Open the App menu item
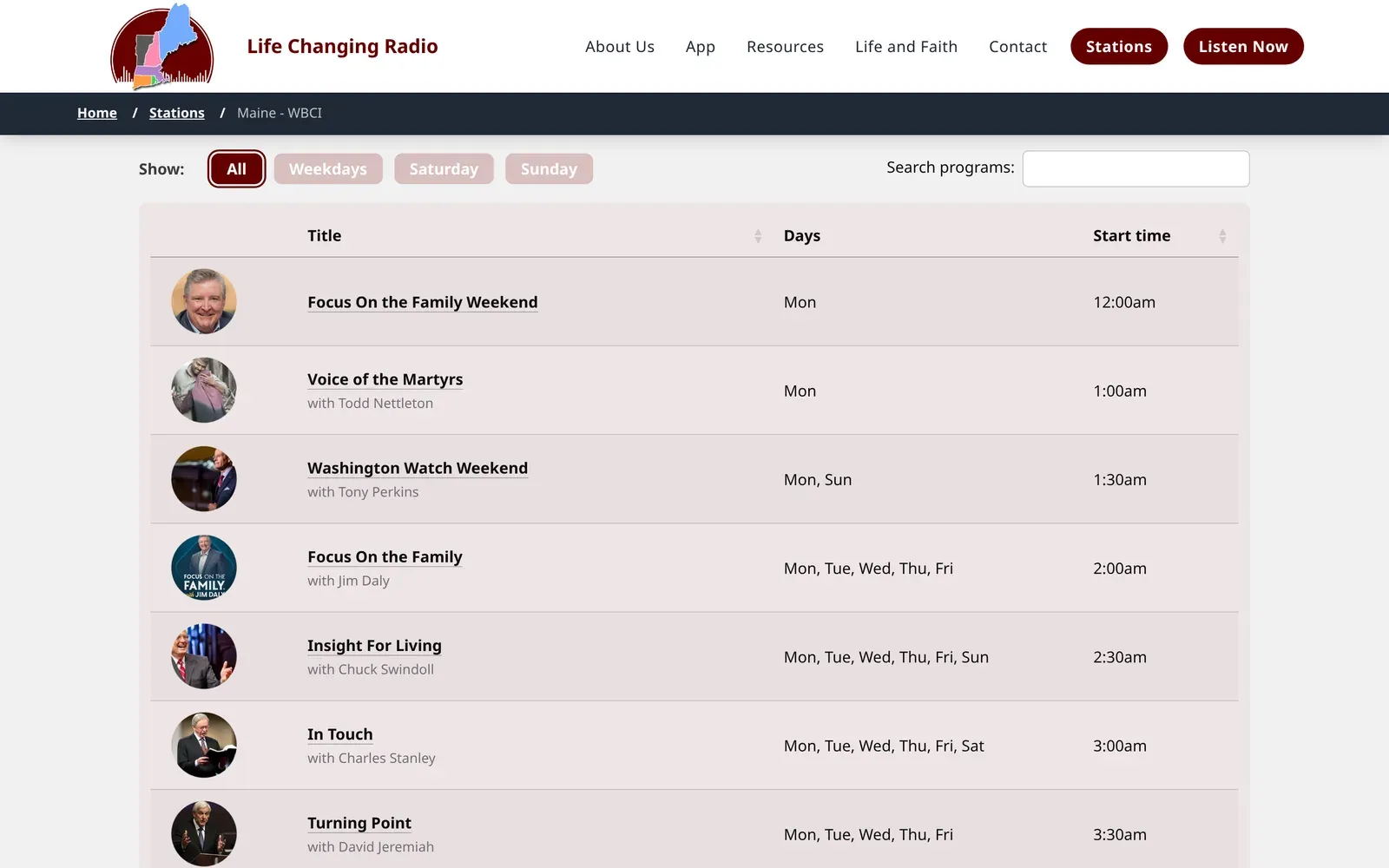The width and height of the screenshot is (1389, 868). click(701, 47)
